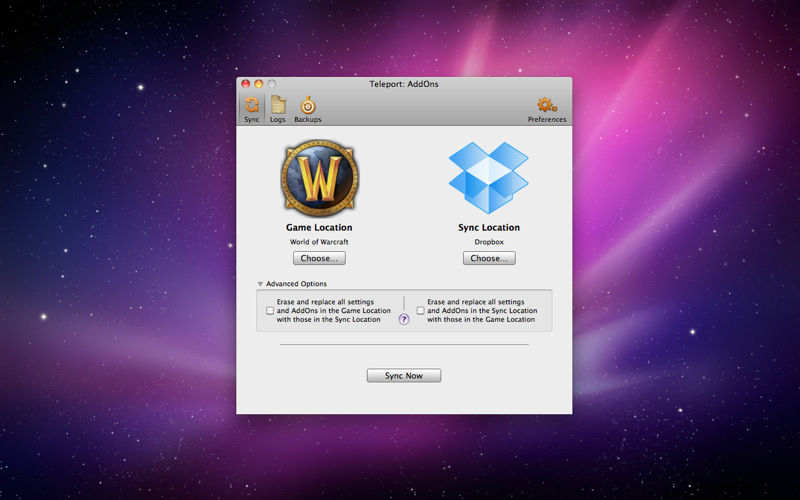Viewport: 800px width, 500px height.
Task: Click the Dropbox box icon
Action: [488, 178]
